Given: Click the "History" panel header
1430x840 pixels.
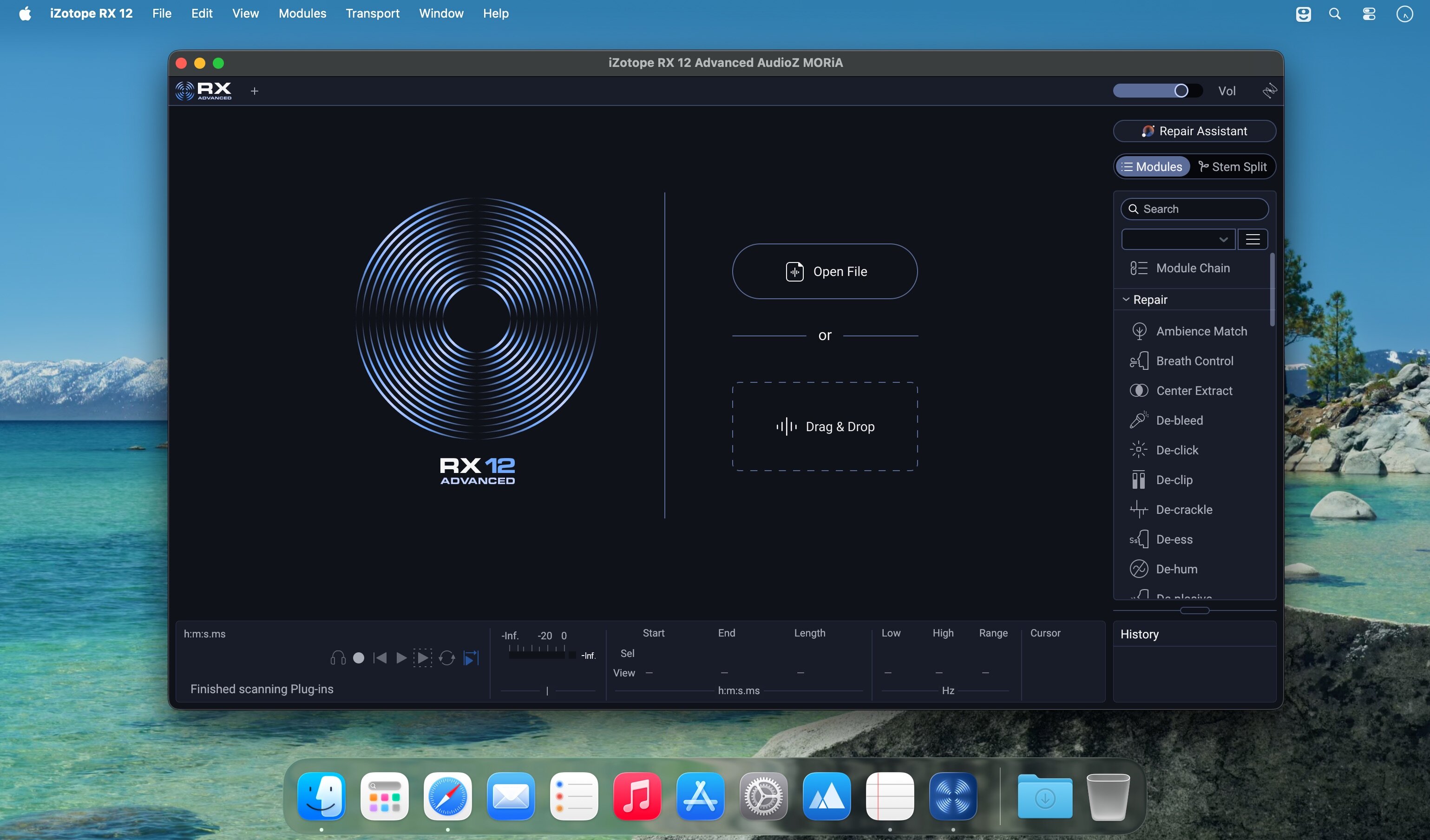Looking at the screenshot, I should 1140,634.
